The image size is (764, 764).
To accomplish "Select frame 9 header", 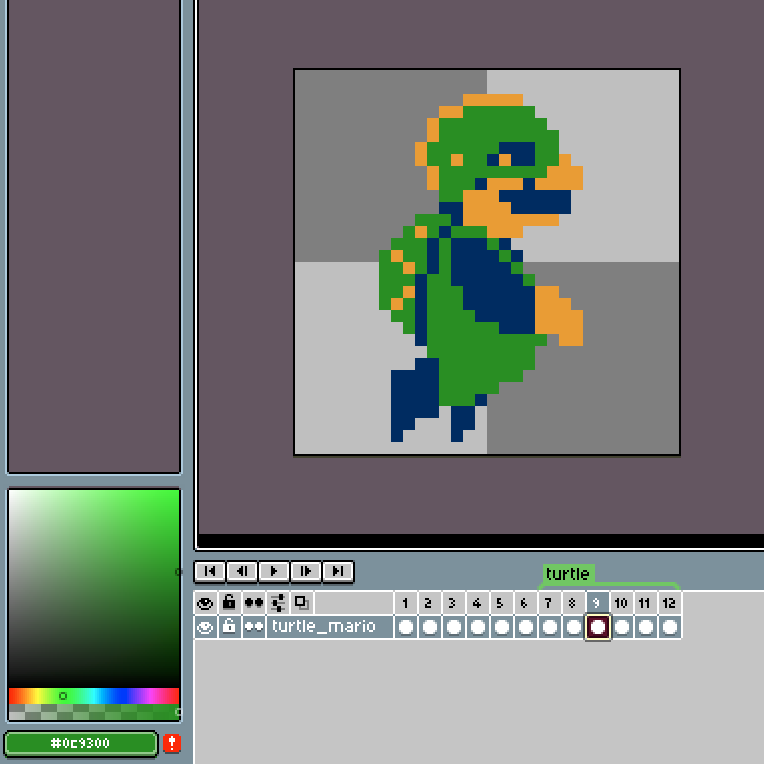I will [597, 603].
